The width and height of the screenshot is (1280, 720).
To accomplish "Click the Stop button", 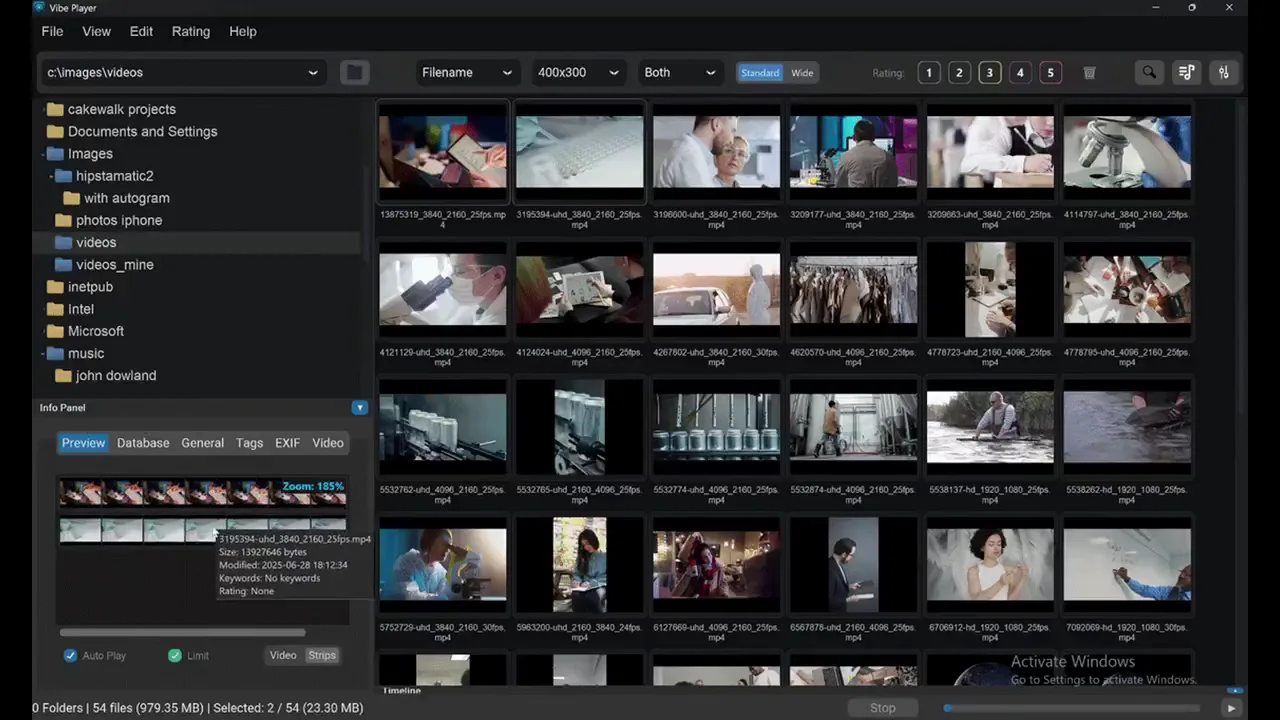I will point(882,708).
